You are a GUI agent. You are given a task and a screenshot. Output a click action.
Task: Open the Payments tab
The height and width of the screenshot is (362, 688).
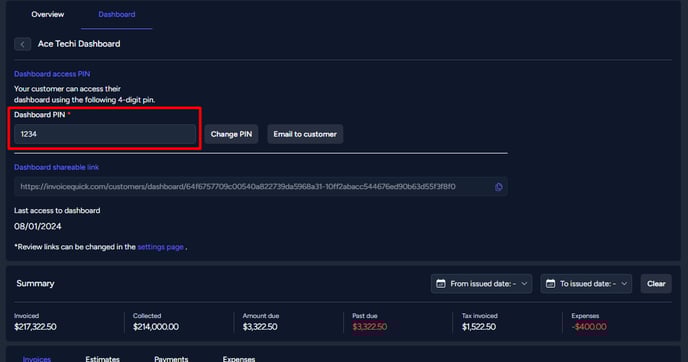point(171,359)
